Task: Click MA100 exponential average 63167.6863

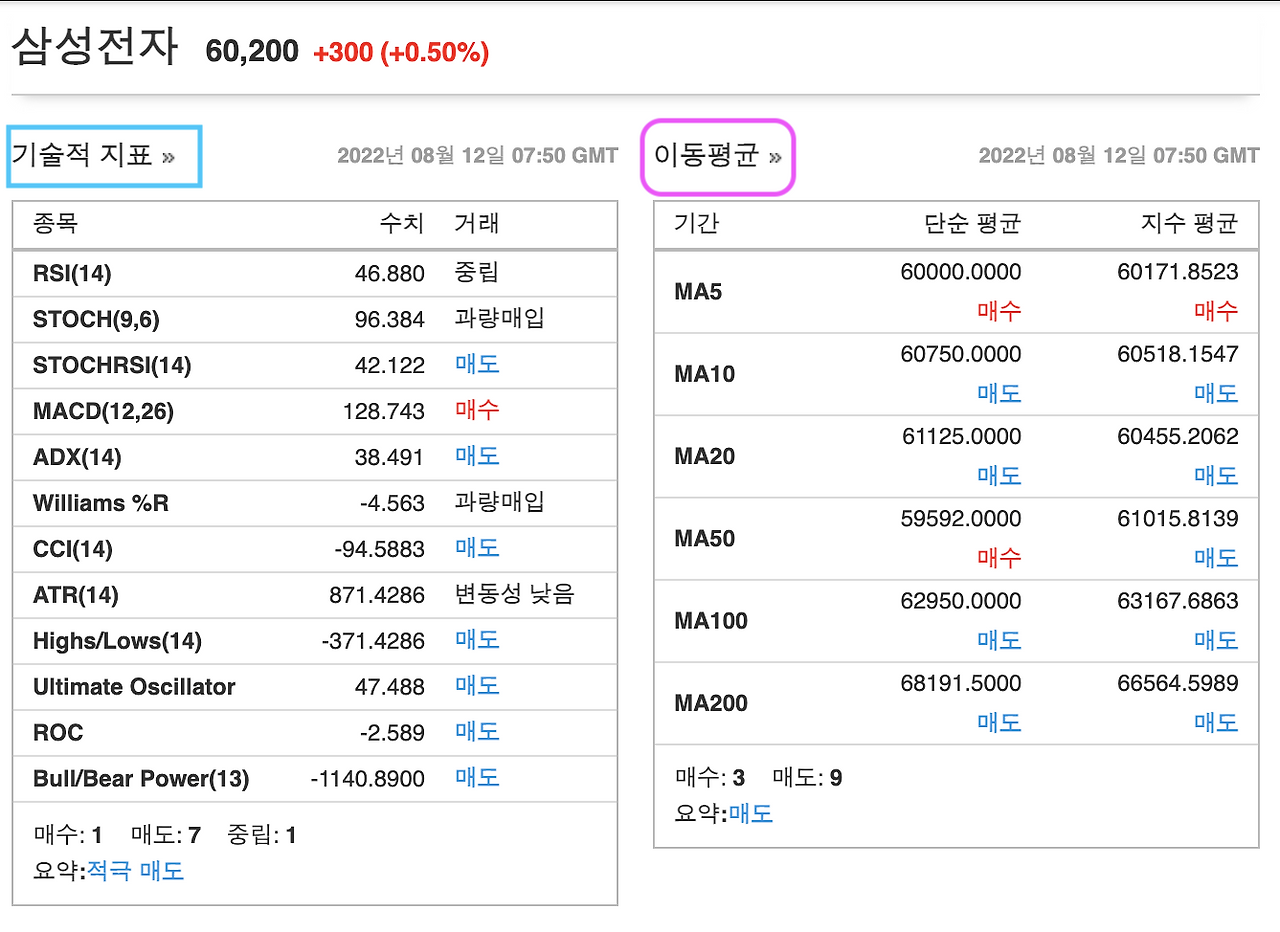Action: (x=1178, y=601)
